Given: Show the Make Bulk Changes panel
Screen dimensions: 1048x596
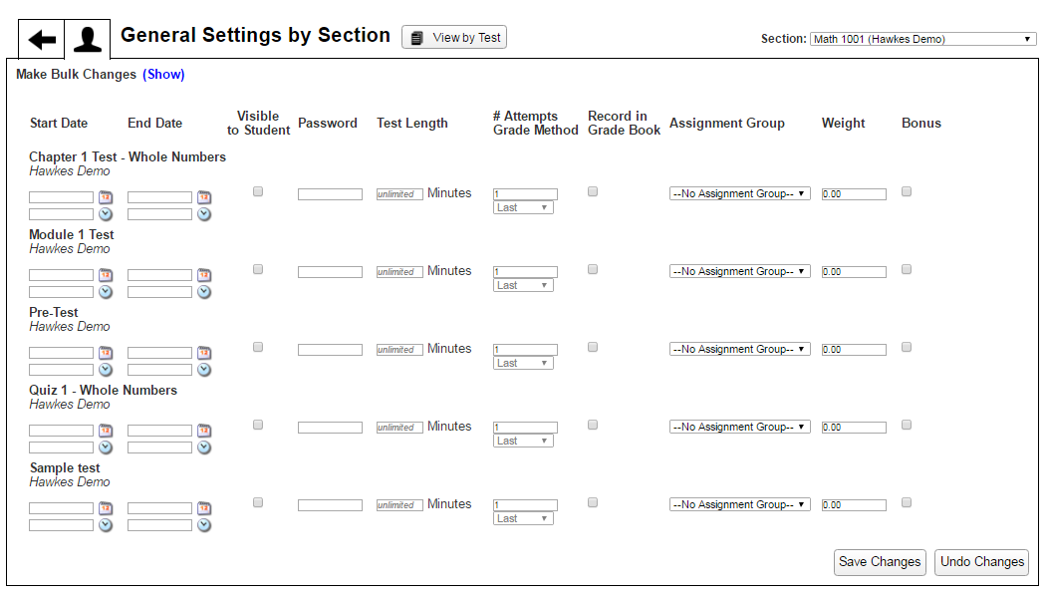Looking at the screenshot, I should (164, 74).
